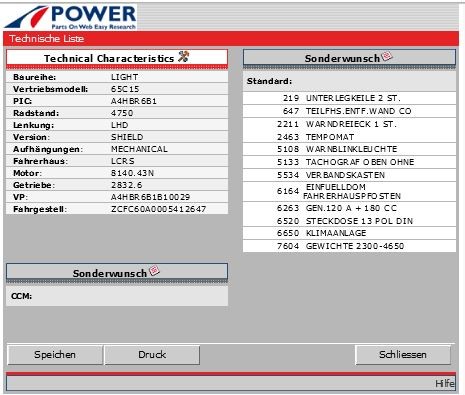Select row 6650 KLIMAANLAGE
The width and height of the screenshot is (465, 395).
(x=349, y=233)
